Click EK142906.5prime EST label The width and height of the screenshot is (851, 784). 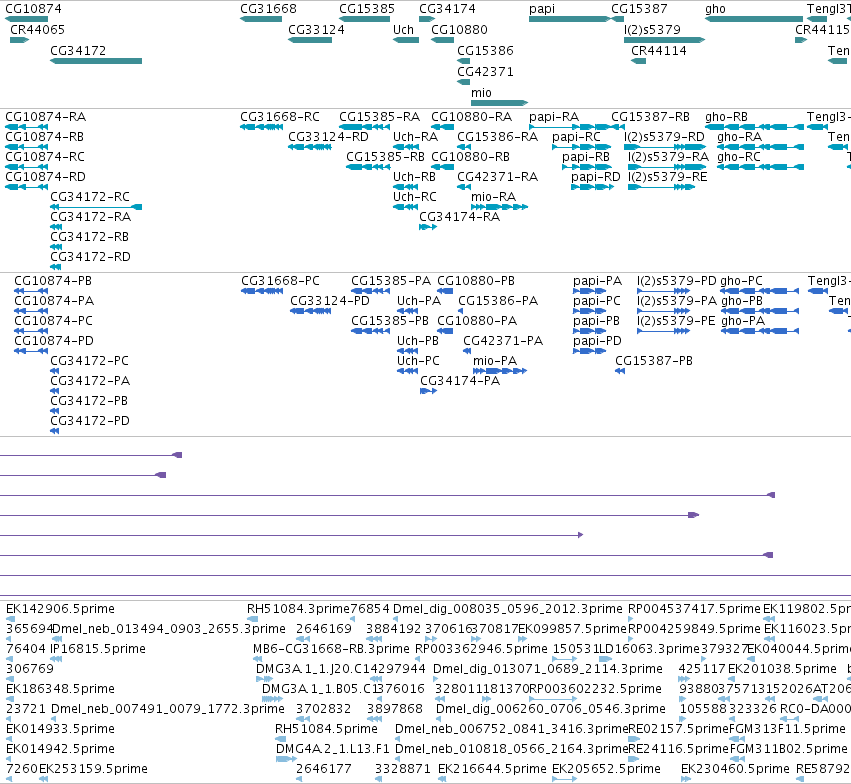point(60,609)
